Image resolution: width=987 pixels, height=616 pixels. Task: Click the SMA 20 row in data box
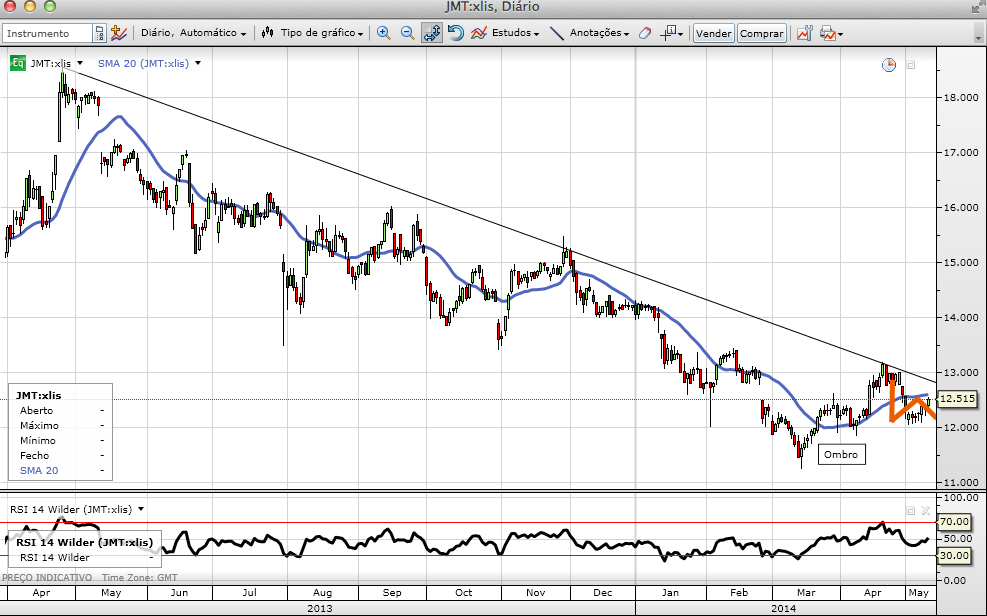pyautogui.click(x=60, y=471)
